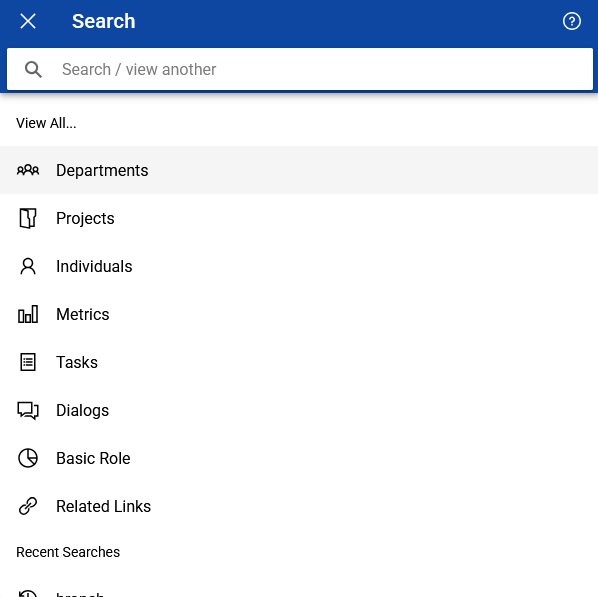The image size is (598, 597).
Task: Click the magnifying glass search icon
Action: 33,69
